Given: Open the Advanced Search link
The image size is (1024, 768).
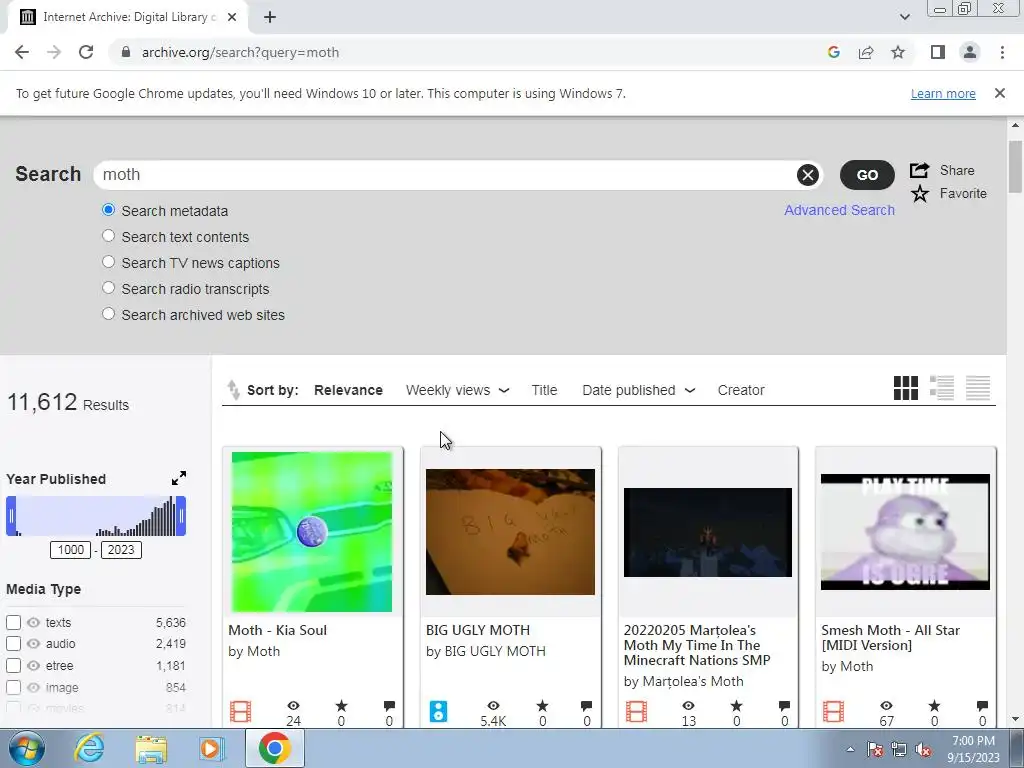Looking at the screenshot, I should click(x=839, y=210).
